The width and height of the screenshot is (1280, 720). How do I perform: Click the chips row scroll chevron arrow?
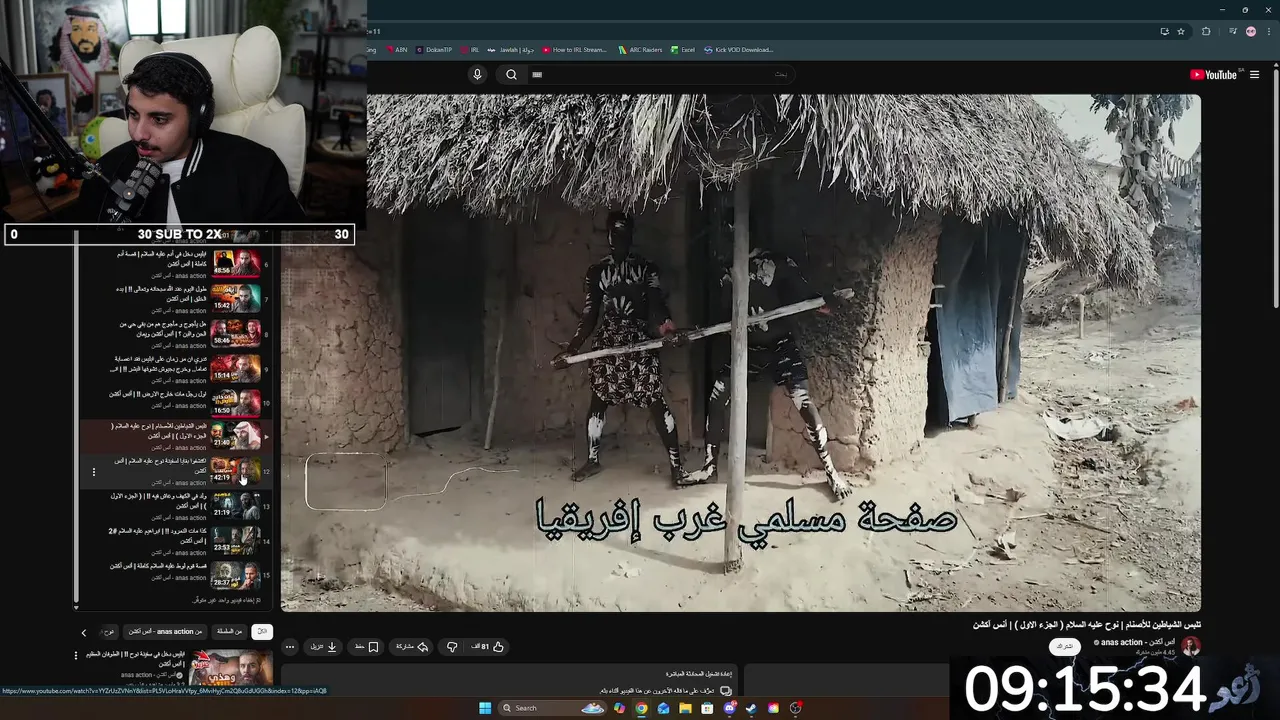84,632
